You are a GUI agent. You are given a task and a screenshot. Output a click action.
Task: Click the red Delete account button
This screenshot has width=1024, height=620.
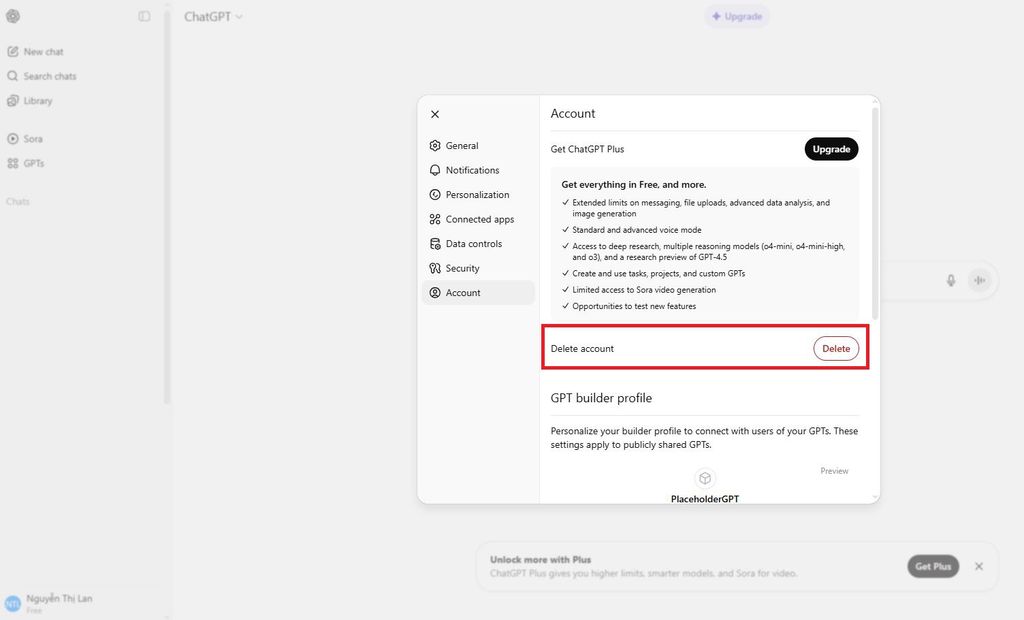pos(835,348)
